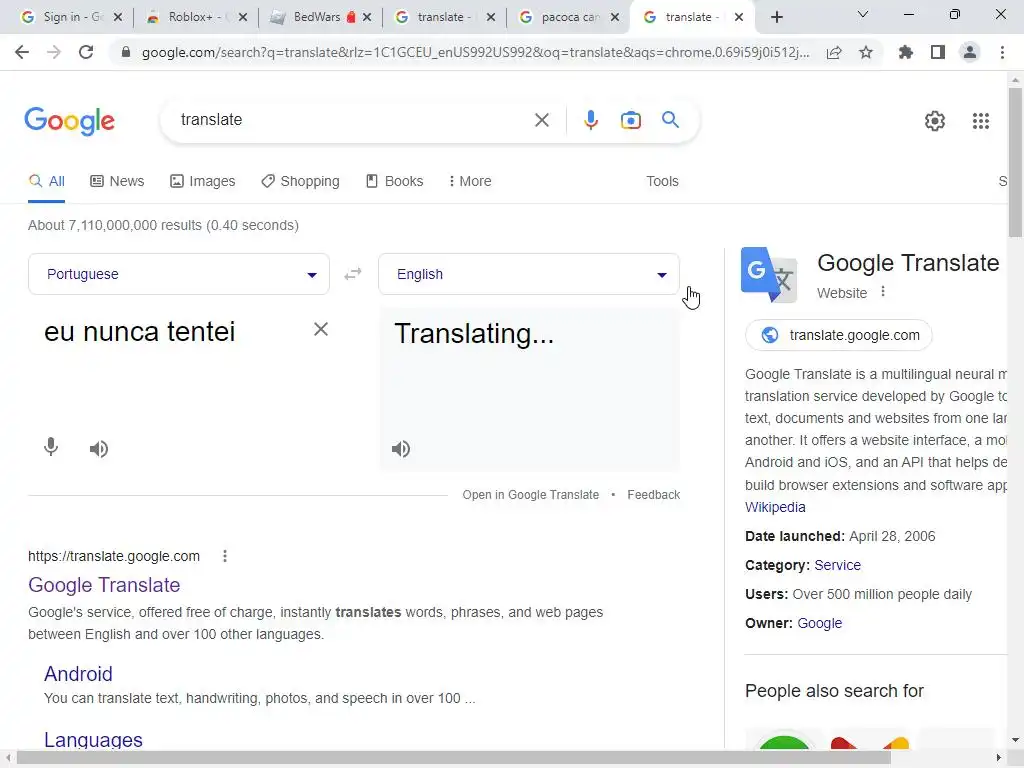Click the source text area 'eu nunca tentei'
The image size is (1024, 768).
(139, 332)
